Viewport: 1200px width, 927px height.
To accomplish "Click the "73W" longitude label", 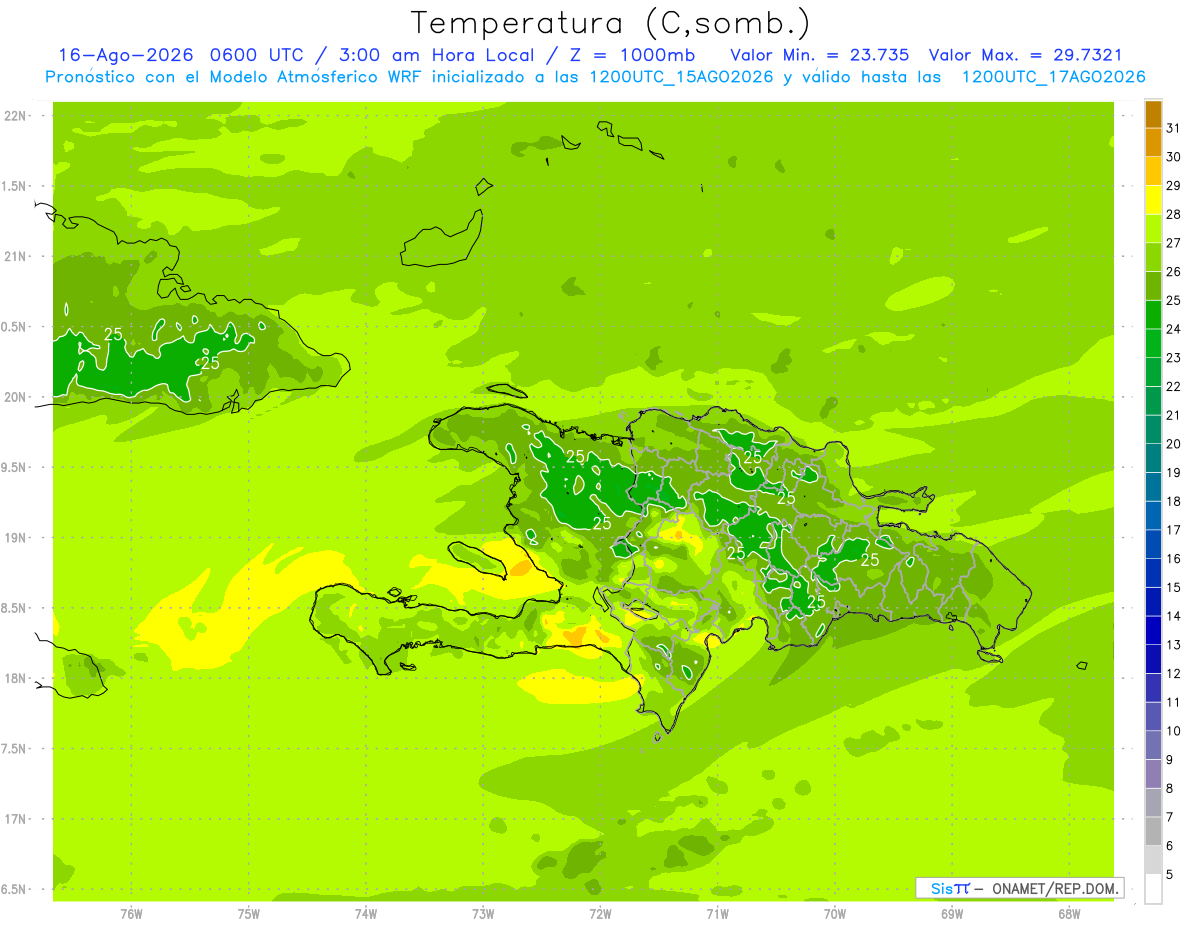I will click(483, 914).
